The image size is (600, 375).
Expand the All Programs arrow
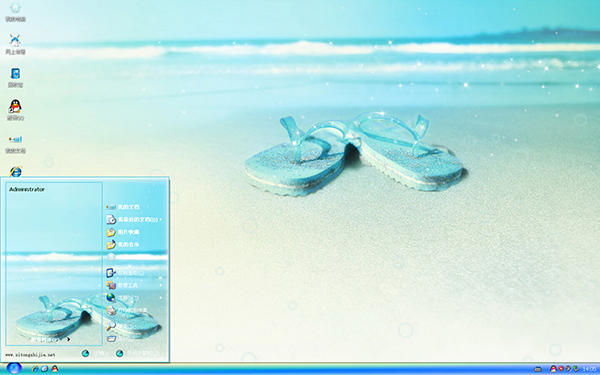tap(68, 339)
